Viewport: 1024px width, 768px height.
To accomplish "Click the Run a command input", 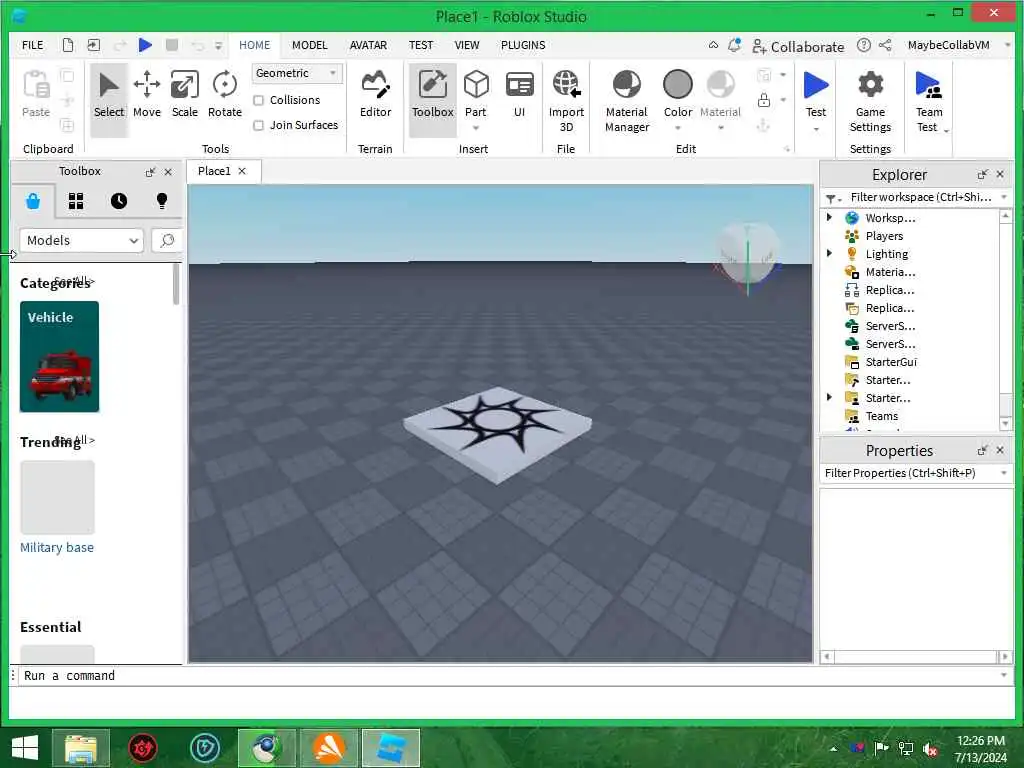I will [x=509, y=675].
